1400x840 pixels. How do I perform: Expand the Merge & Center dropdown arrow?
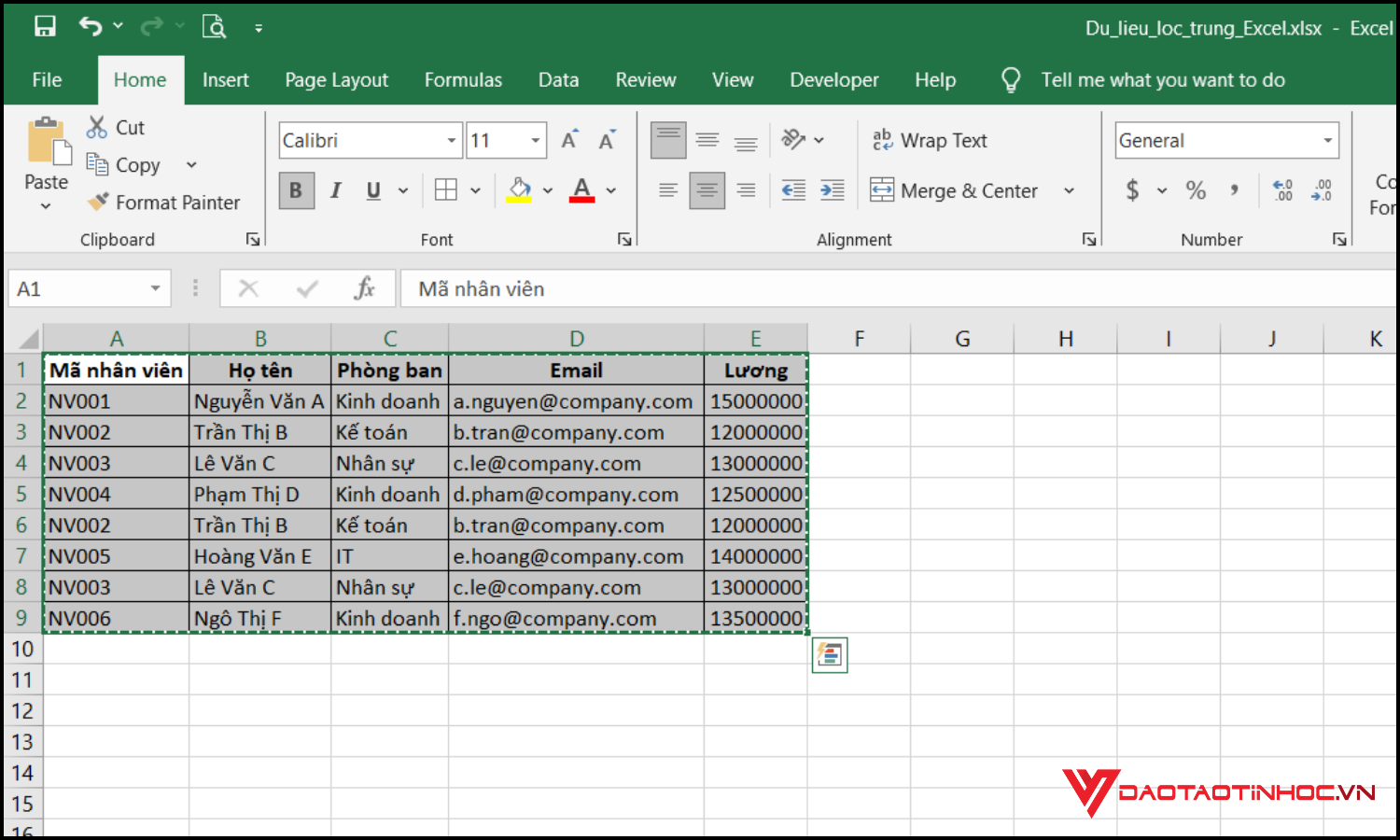pyautogui.click(x=1070, y=190)
